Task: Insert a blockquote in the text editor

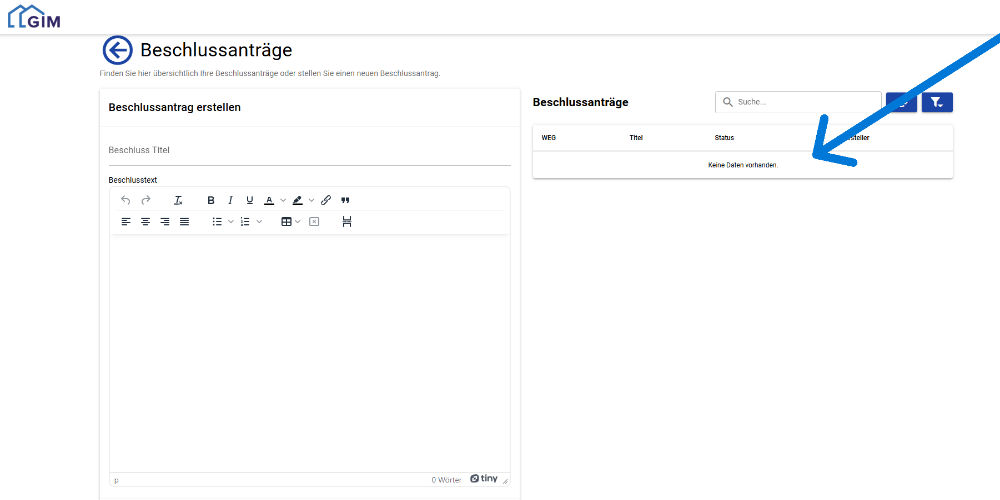Action: pyautogui.click(x=345, y=200)
